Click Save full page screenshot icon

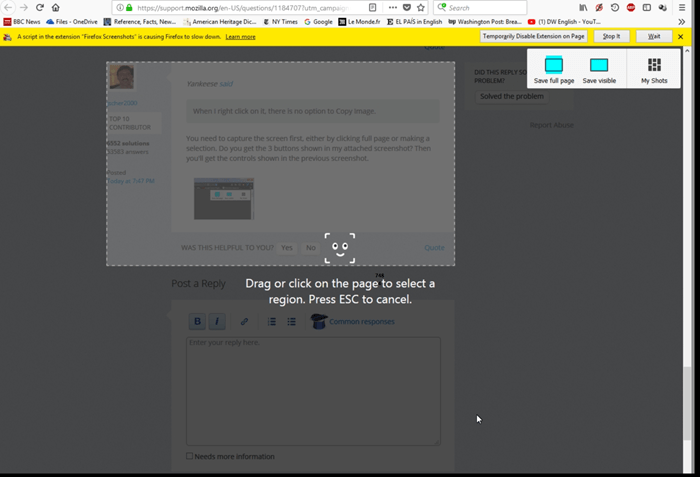[x=554, y=69]
